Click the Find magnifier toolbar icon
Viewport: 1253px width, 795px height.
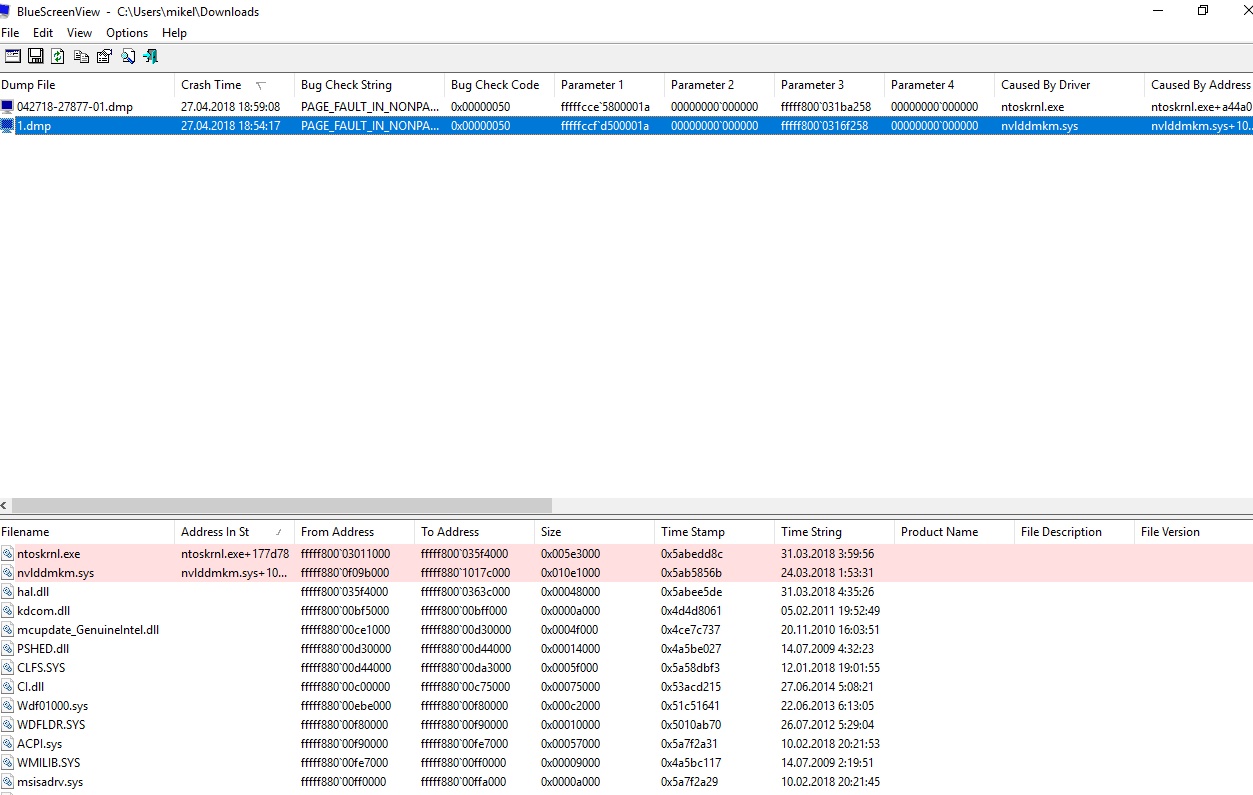point(128,56)
